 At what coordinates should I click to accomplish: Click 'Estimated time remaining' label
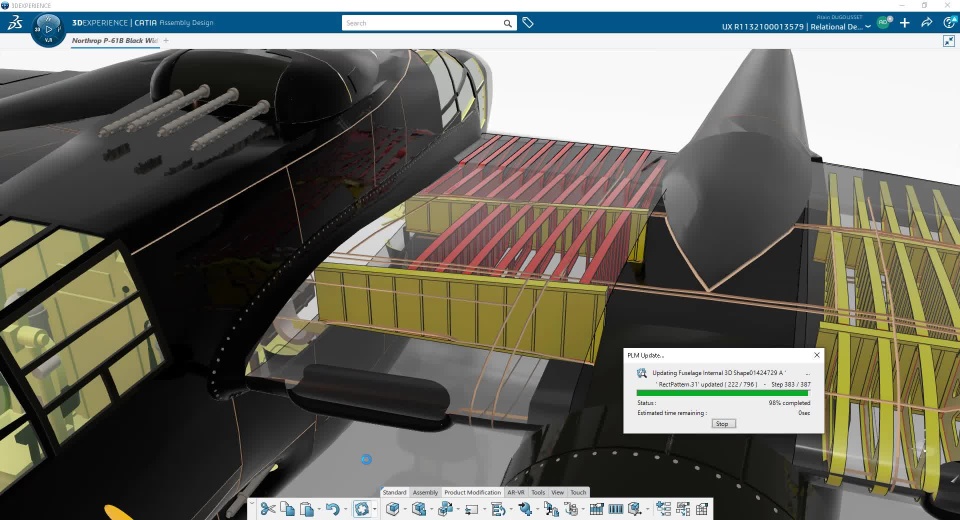point(671,413)
